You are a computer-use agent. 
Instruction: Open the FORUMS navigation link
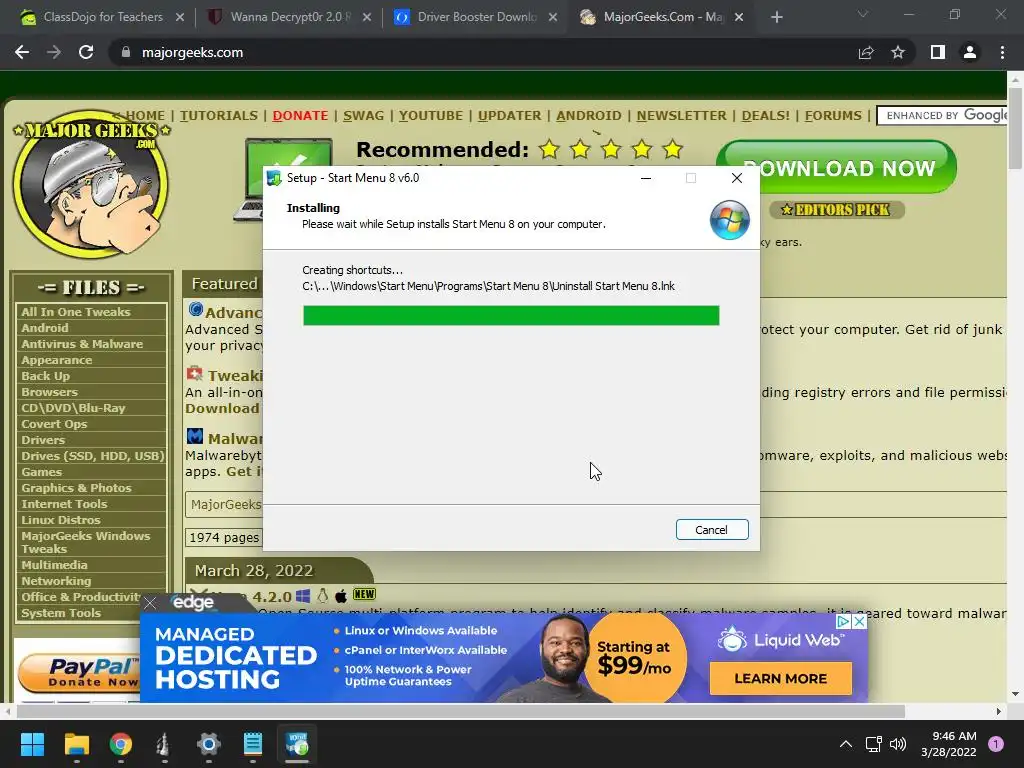833,116
